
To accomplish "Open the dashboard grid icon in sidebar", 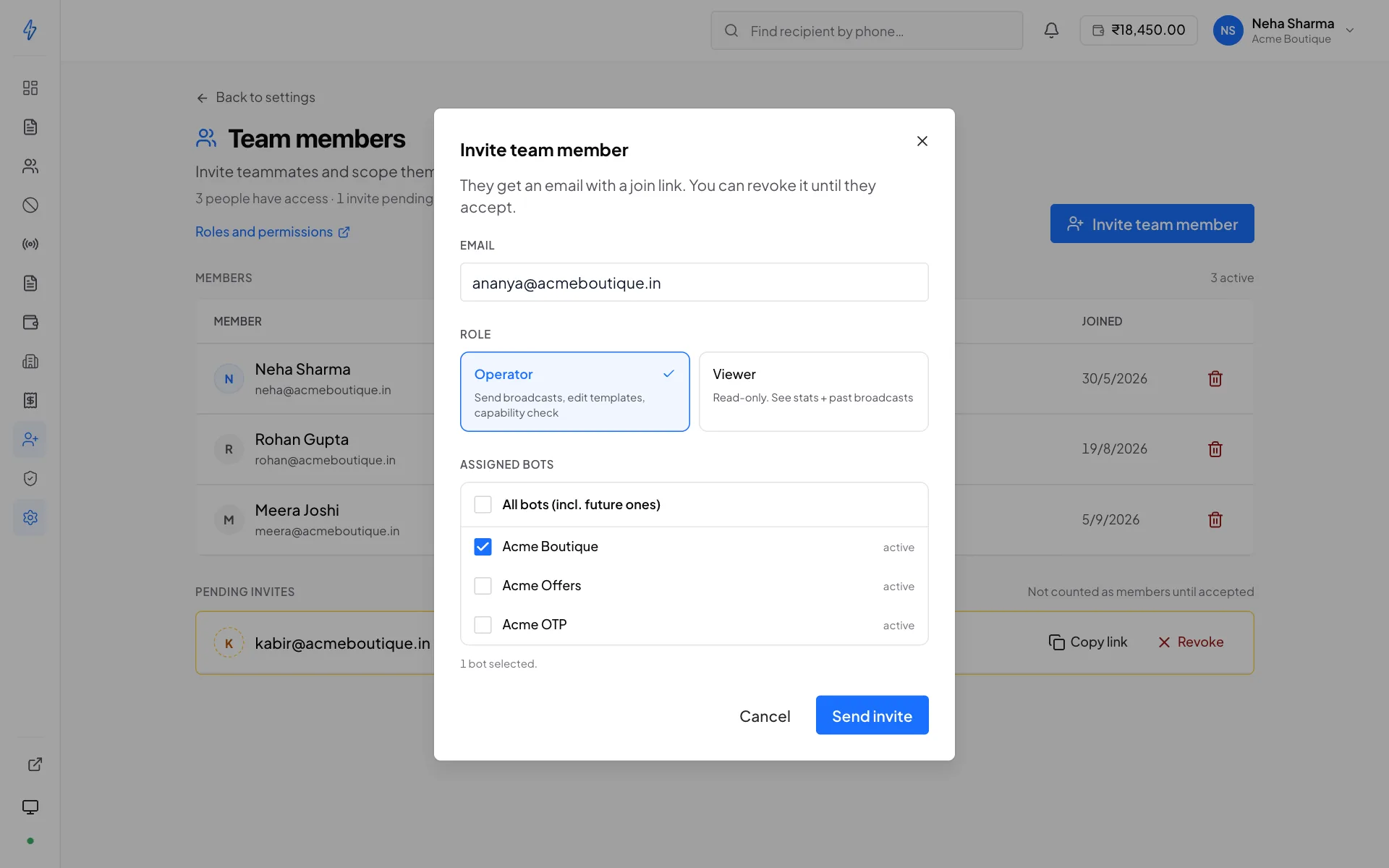I will (x=30, y=88).
